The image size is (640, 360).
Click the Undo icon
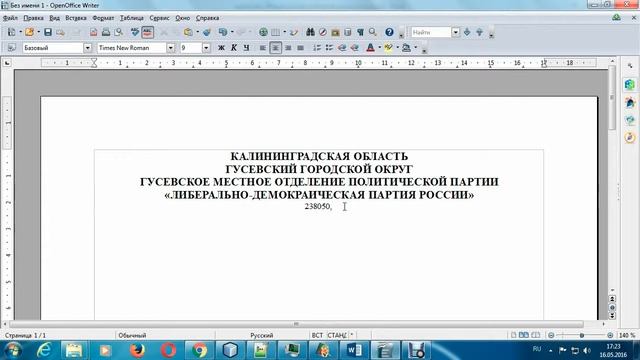222,32
